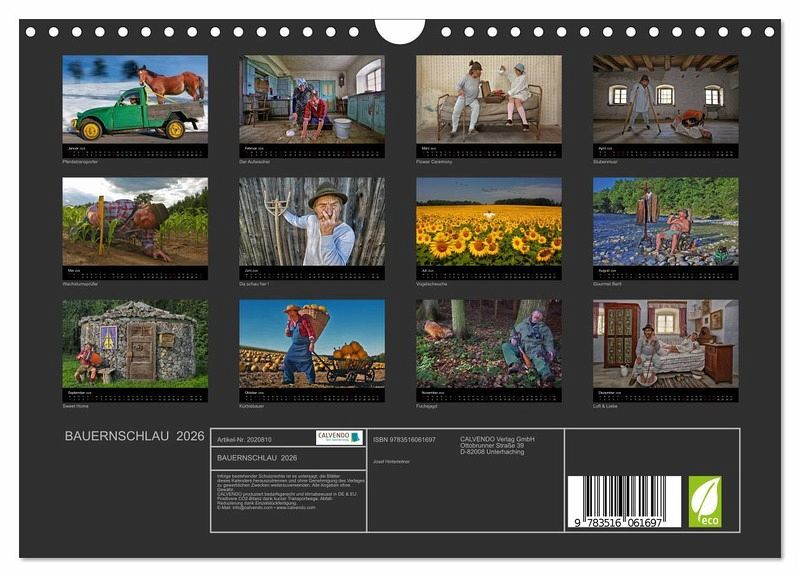Select the June man with pitchfork photo
The image size is (800, 577).
[312, 221]
